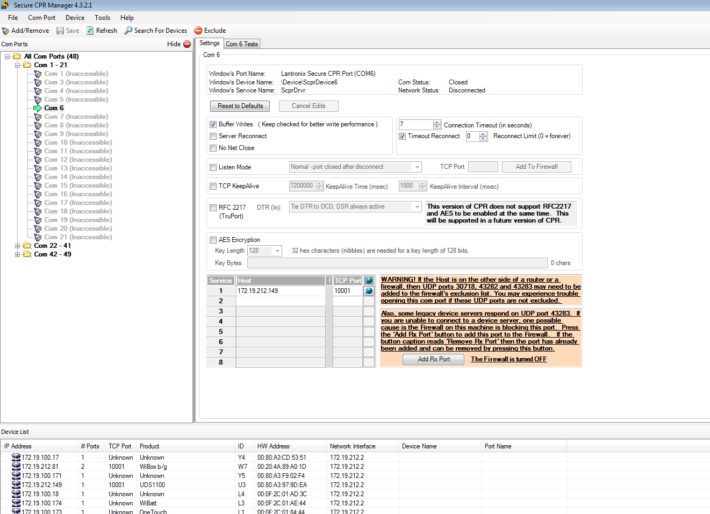The width and height of the screenshot is (710, 514).
Task: Click the Add/Remove toolbar icon
Action: [6, 31]
